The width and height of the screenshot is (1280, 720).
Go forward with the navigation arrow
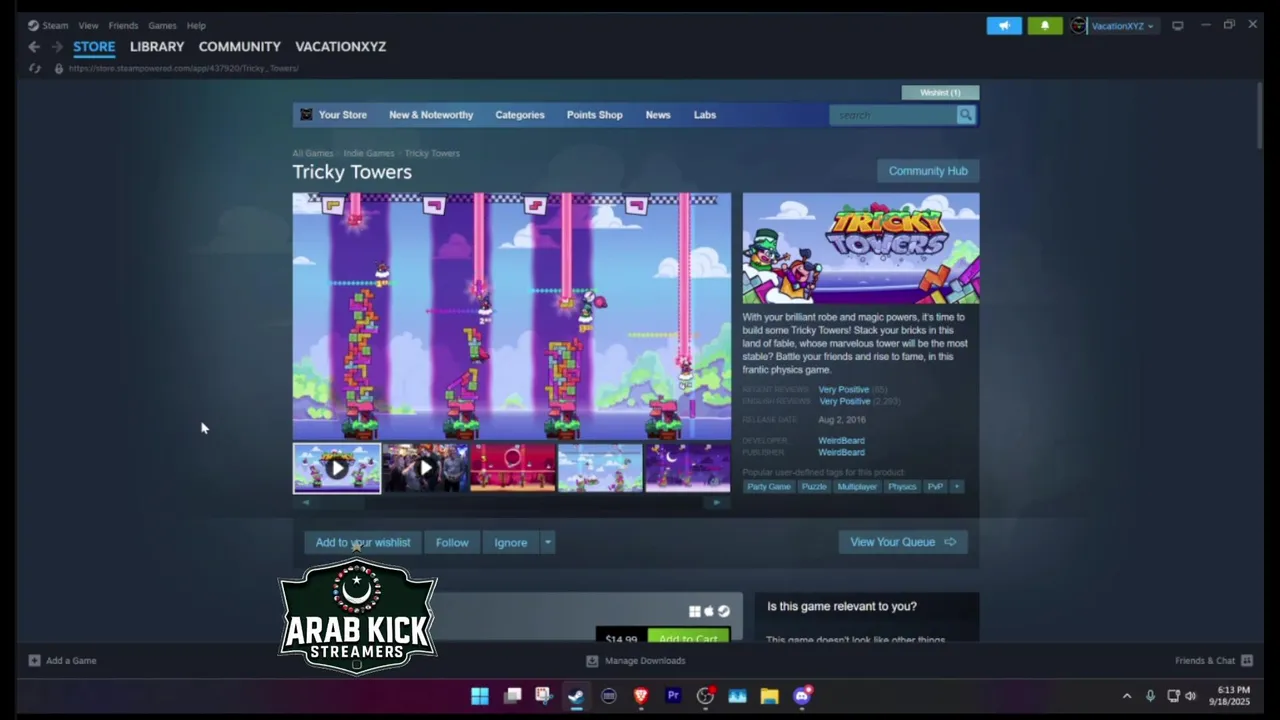57,47
